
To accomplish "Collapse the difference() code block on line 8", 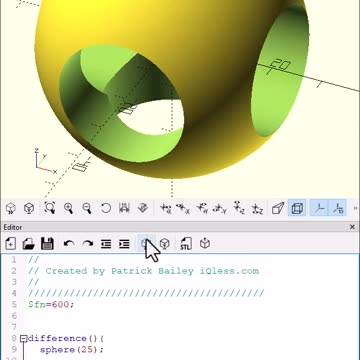I will (23, 339).
